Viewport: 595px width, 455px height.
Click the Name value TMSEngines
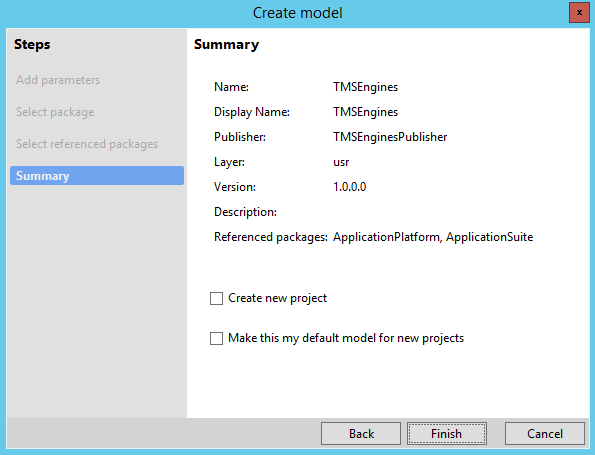pyautogui.click(x=365, y=87)
